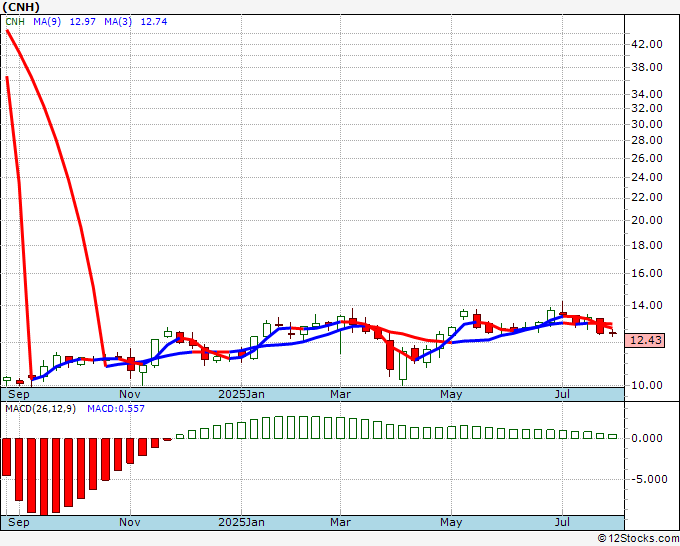Click the Sep marker on the lower MACD axis
680x546 pixels.
click(x=18, y=522)
